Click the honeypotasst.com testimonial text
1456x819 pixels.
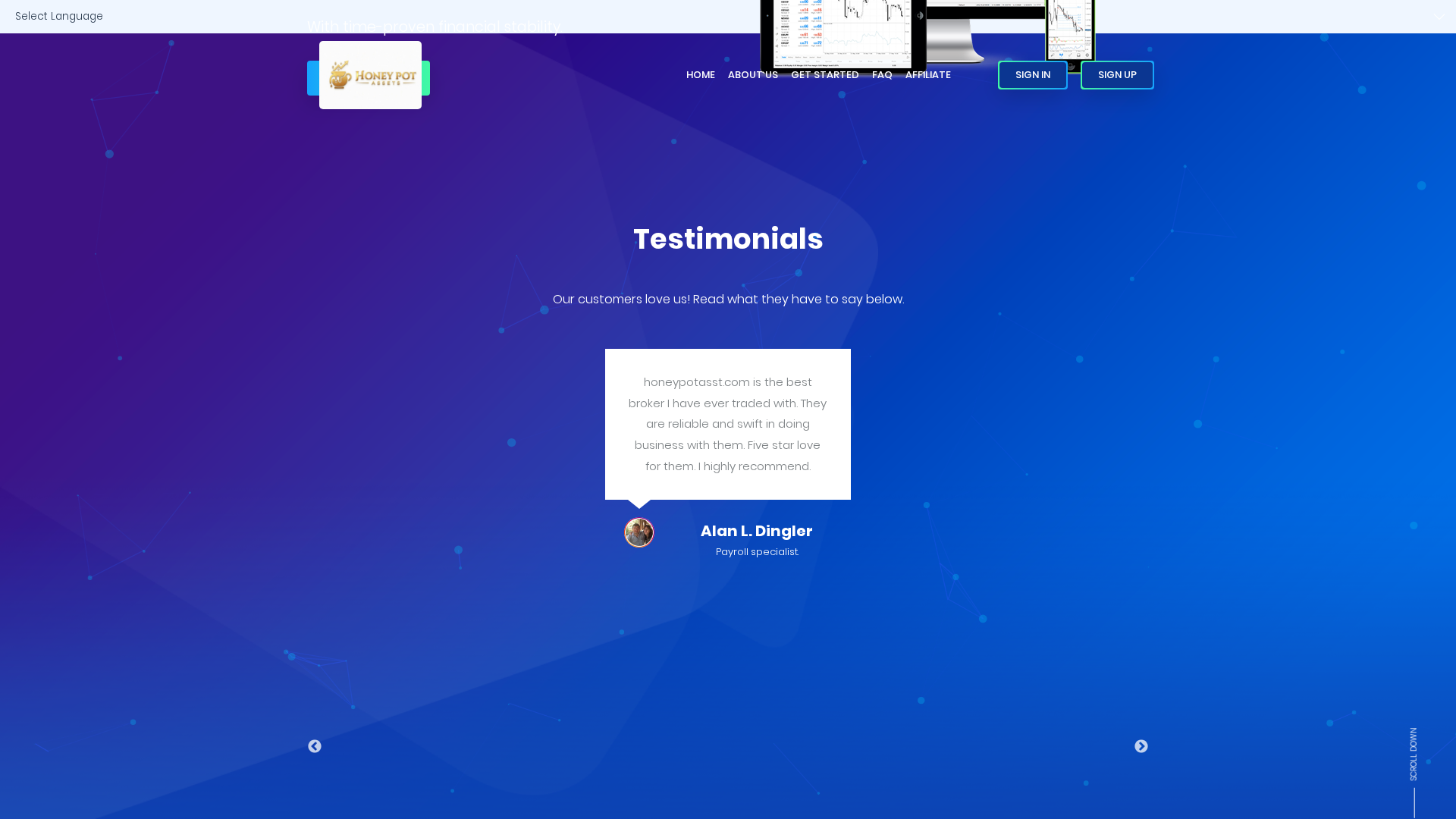pos(728,424)
